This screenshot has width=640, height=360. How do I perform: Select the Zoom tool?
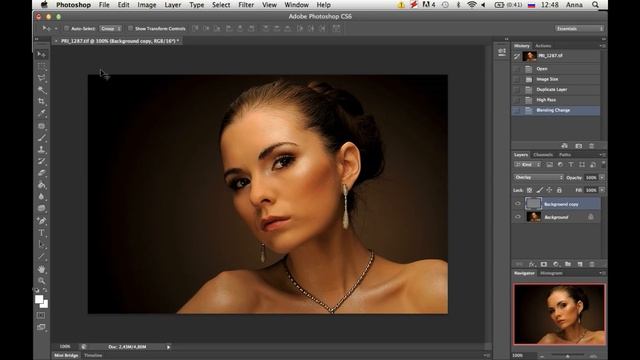(41, 281)
